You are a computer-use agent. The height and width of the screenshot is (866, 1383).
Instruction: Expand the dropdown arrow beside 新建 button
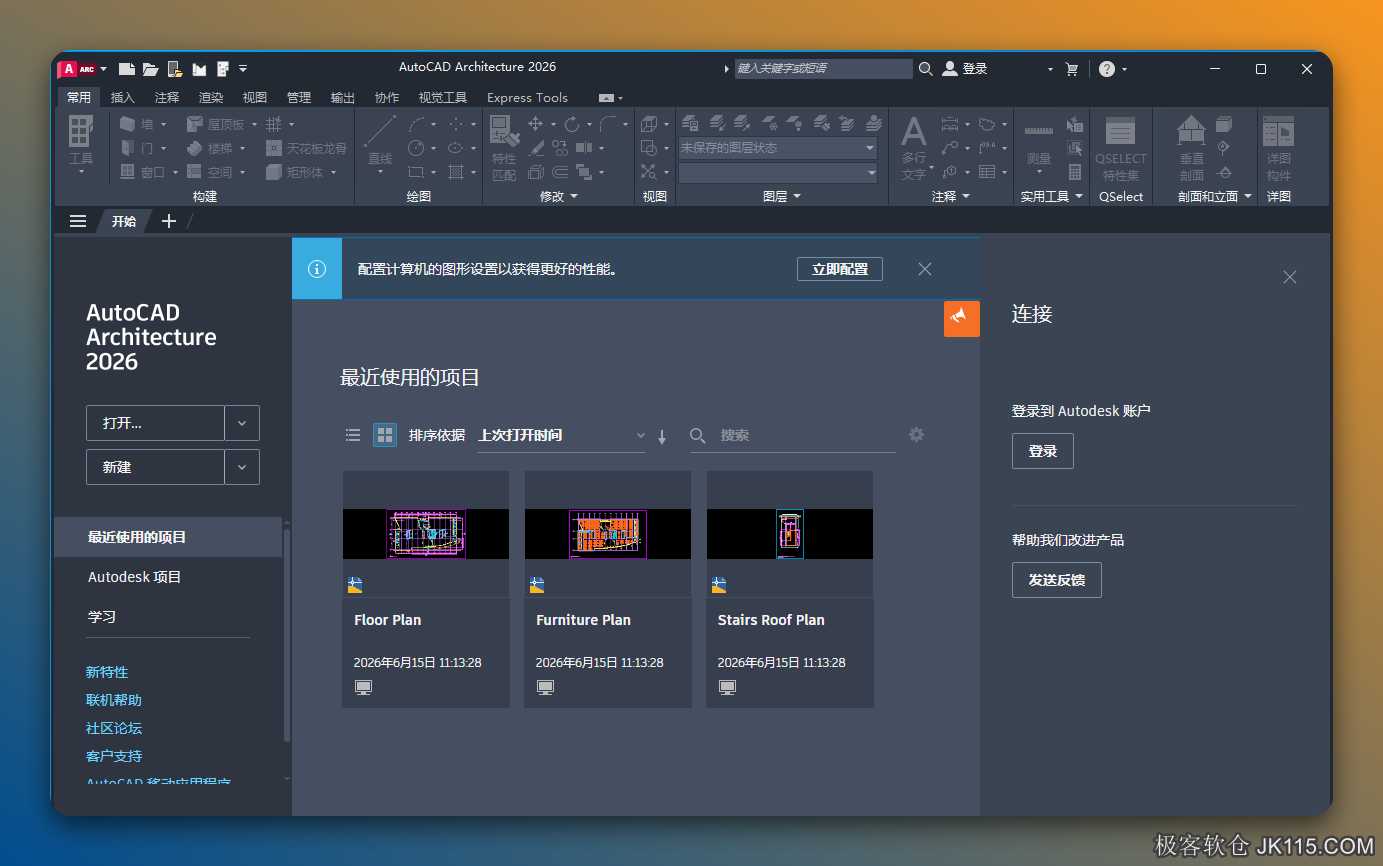242,467
